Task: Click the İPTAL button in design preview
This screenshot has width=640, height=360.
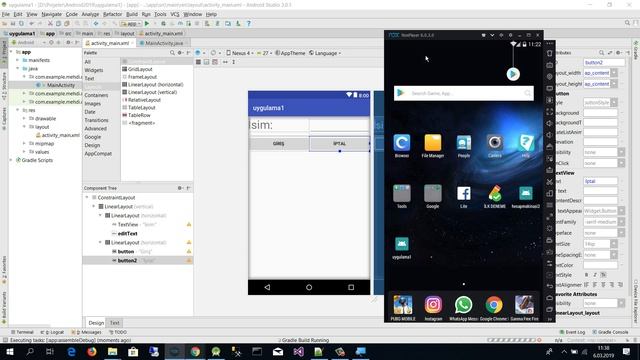Action: coord(340,144)
